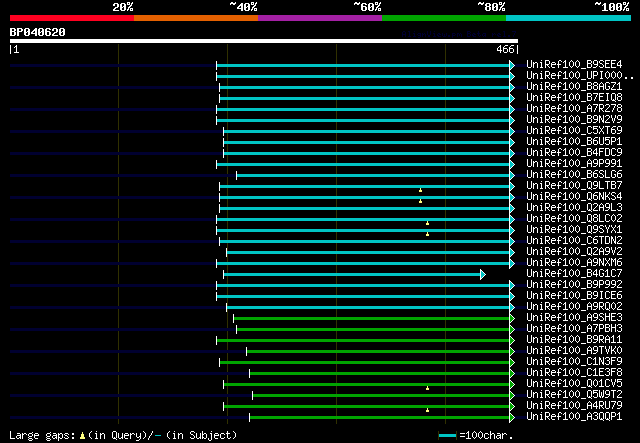
Task: Select the UniRef100_C1E3F8 label
Action: 574,373
